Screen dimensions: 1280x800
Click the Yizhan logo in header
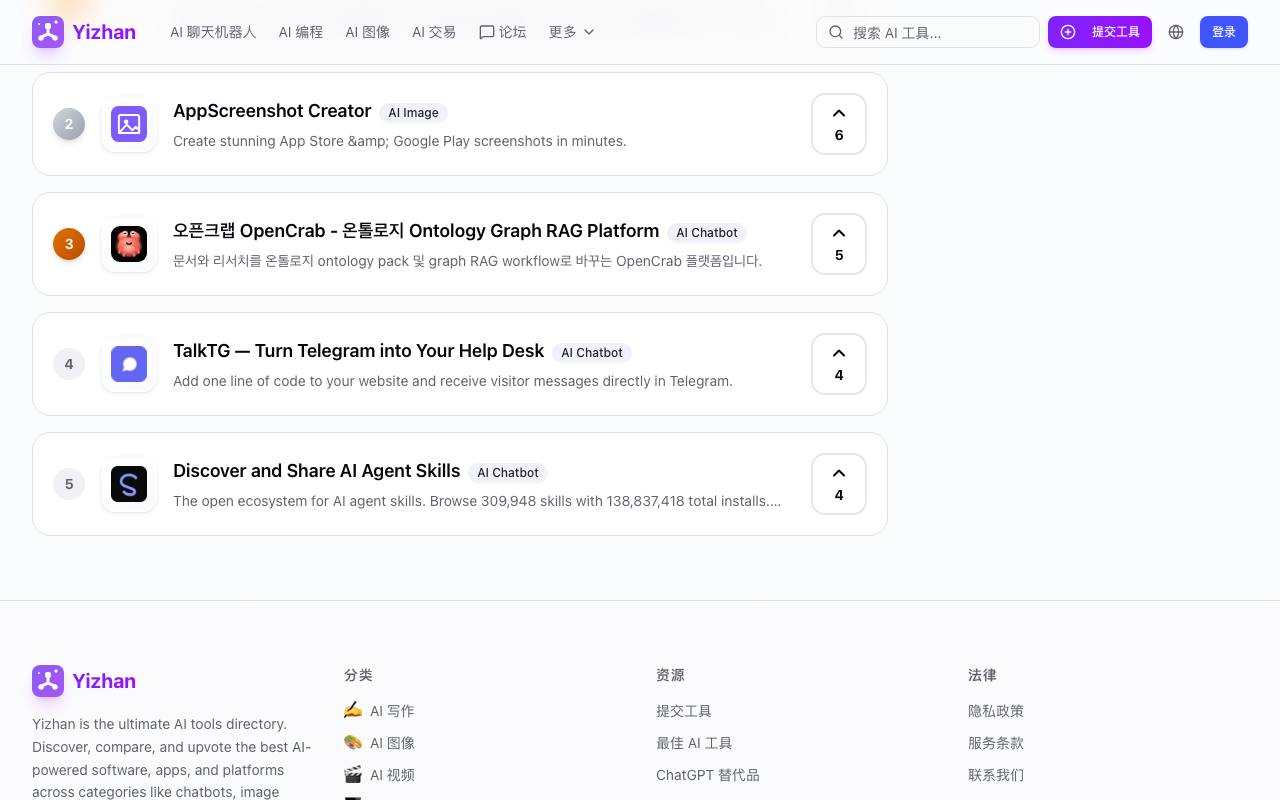(x=84, y=32)
